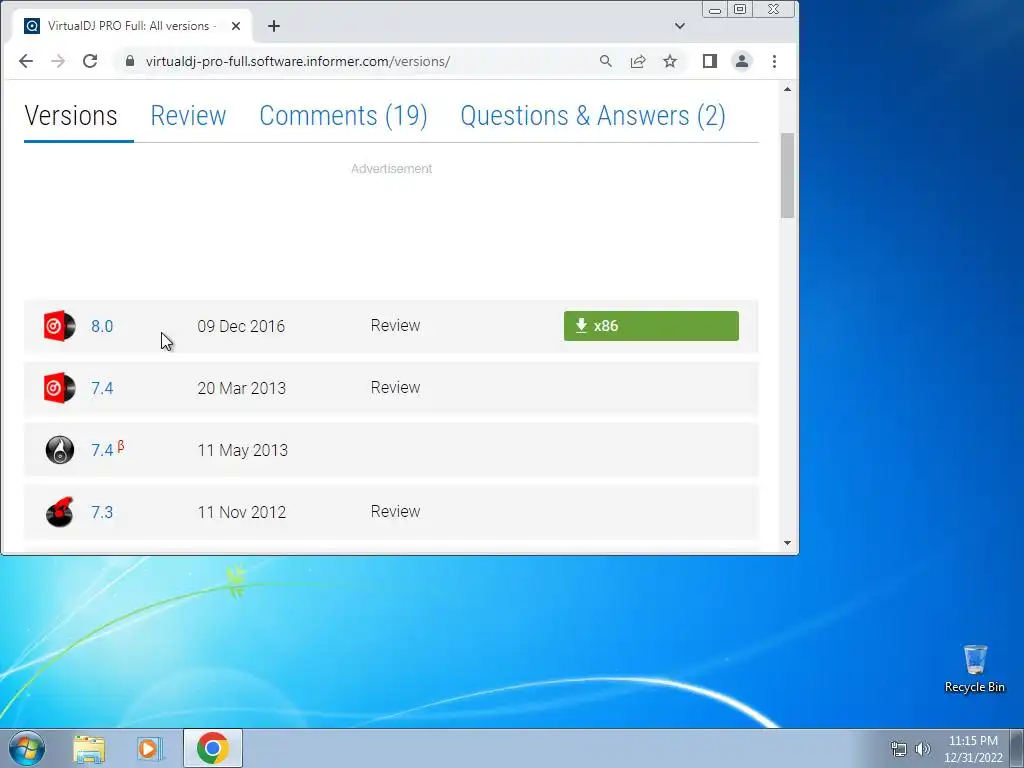Click the Show desktop strip

pos(1017,748)
